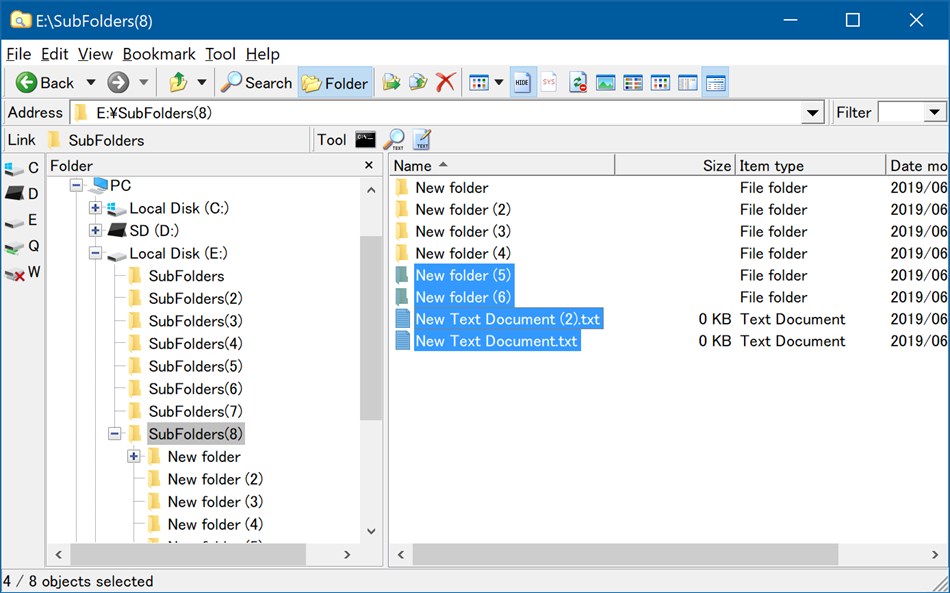
Task: Click the copy-to-folder icon
Action: pos(418,82)
